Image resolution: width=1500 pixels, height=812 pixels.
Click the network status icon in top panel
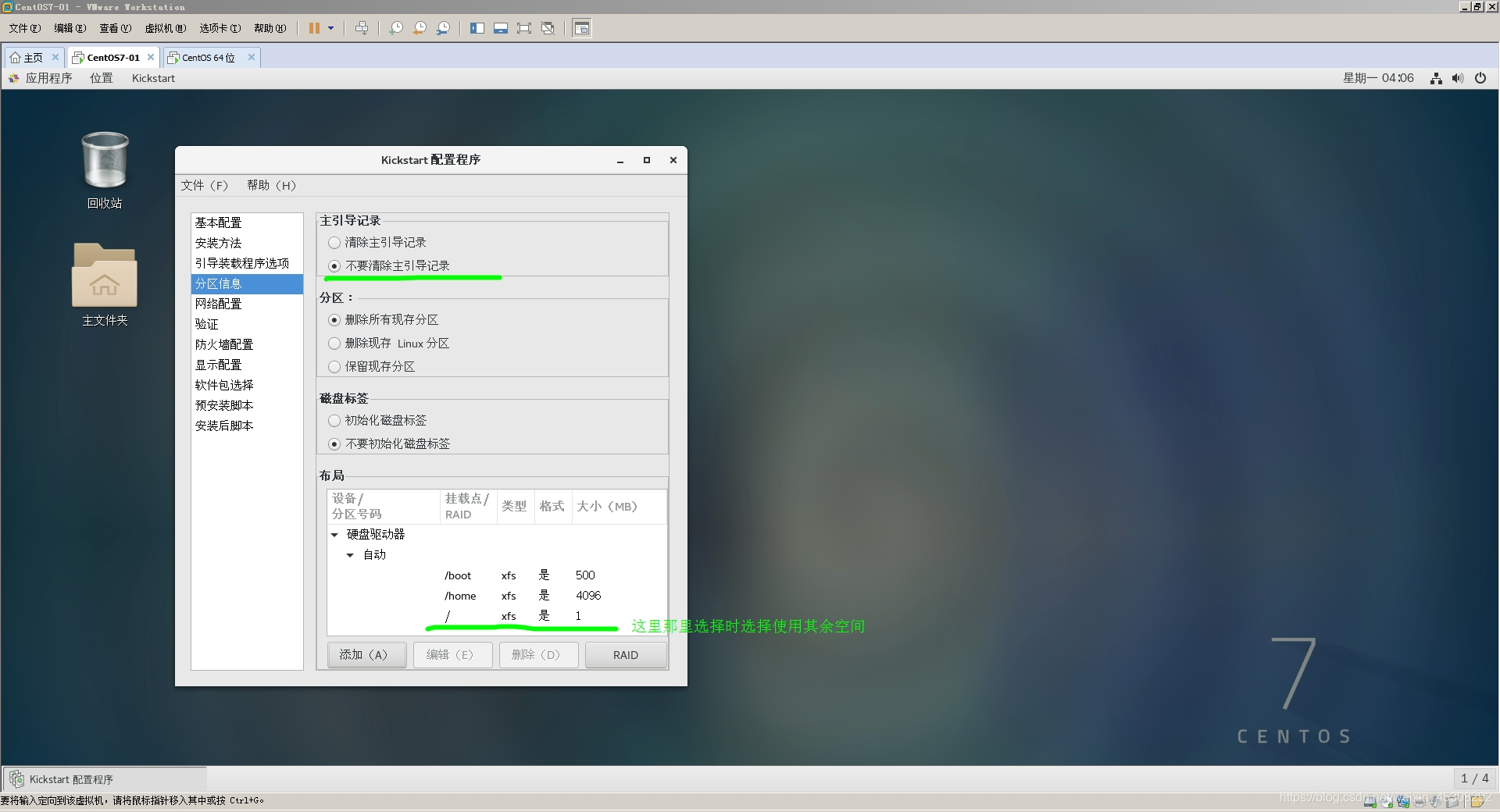coord(1436,78)
